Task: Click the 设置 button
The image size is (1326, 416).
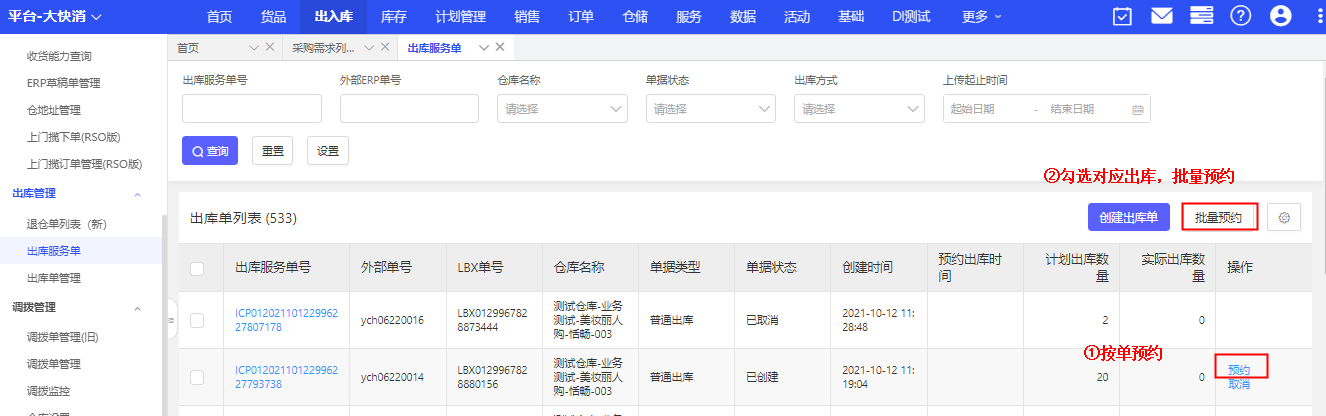Action: [x=328, y=151]
